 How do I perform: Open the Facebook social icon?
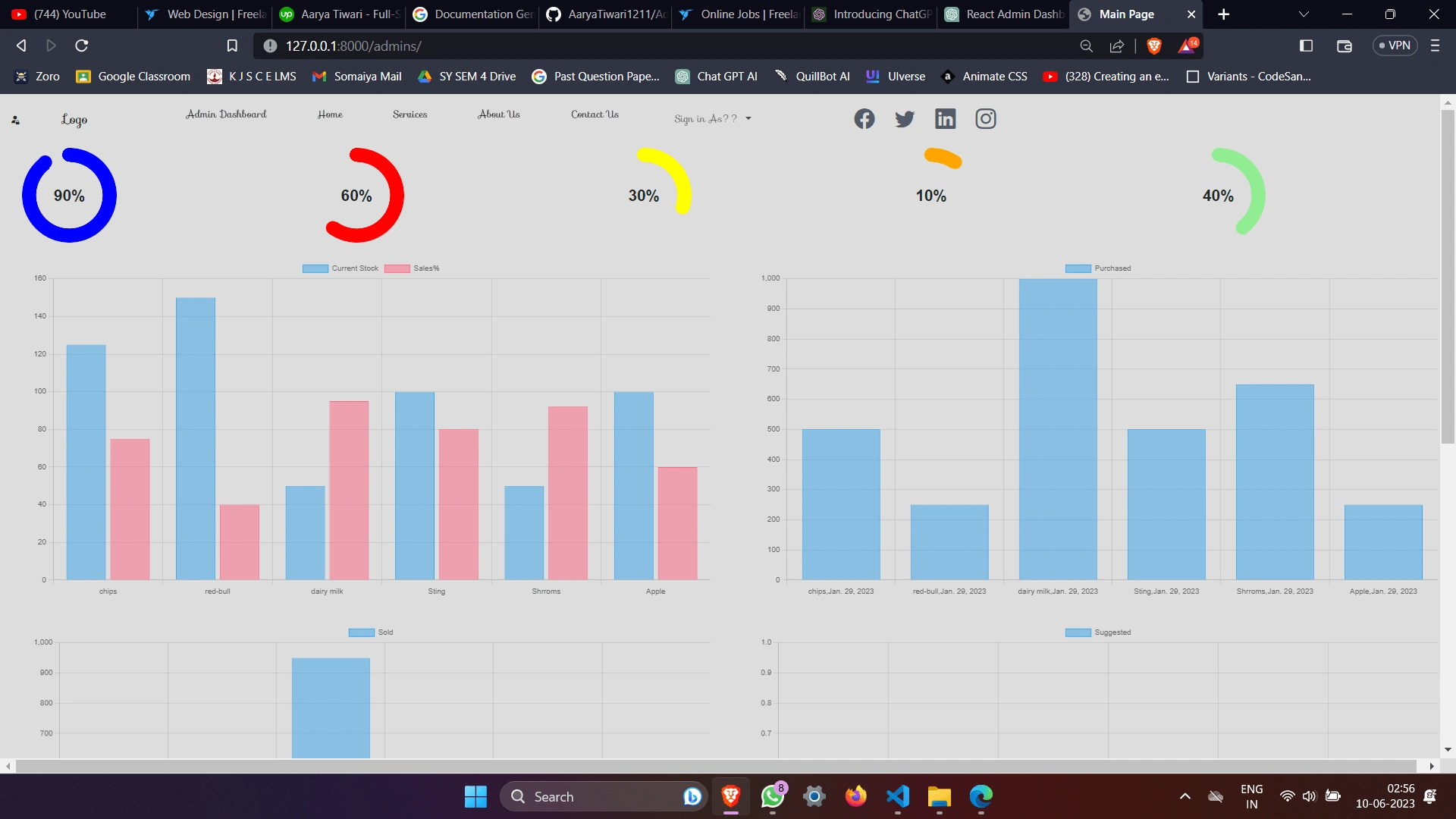[864, 119]
